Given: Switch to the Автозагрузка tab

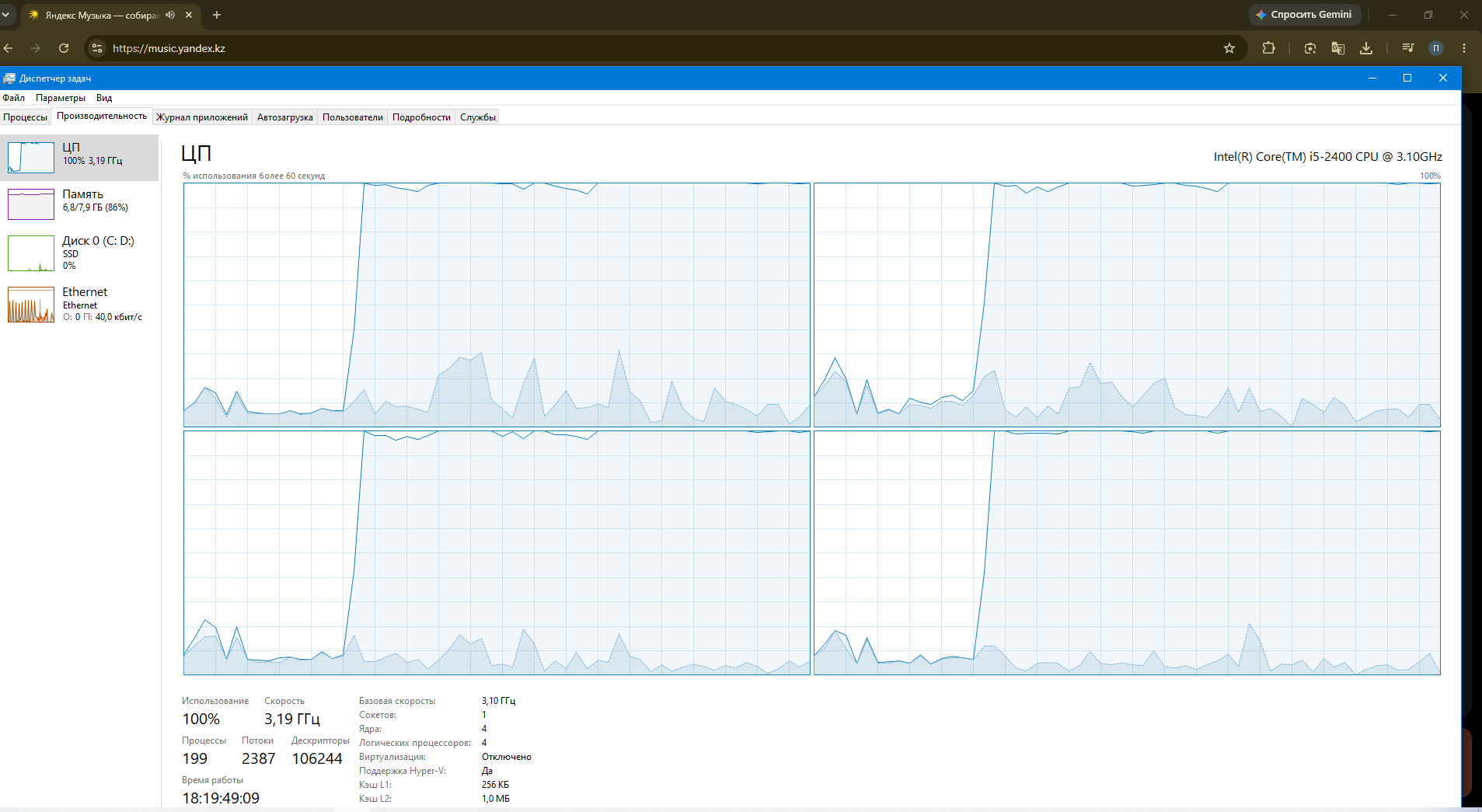Looking at the screenshot, I should coord(285,117).
